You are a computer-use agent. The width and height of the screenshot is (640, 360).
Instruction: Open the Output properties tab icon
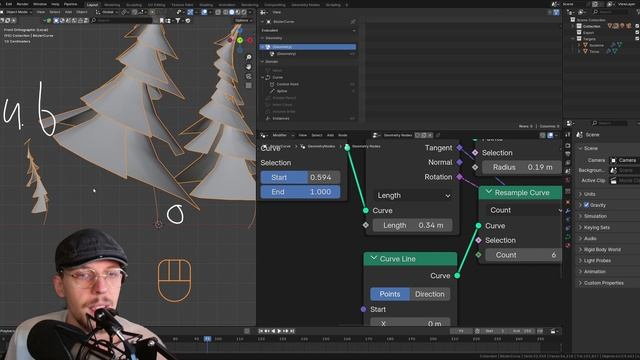(568, 154)
